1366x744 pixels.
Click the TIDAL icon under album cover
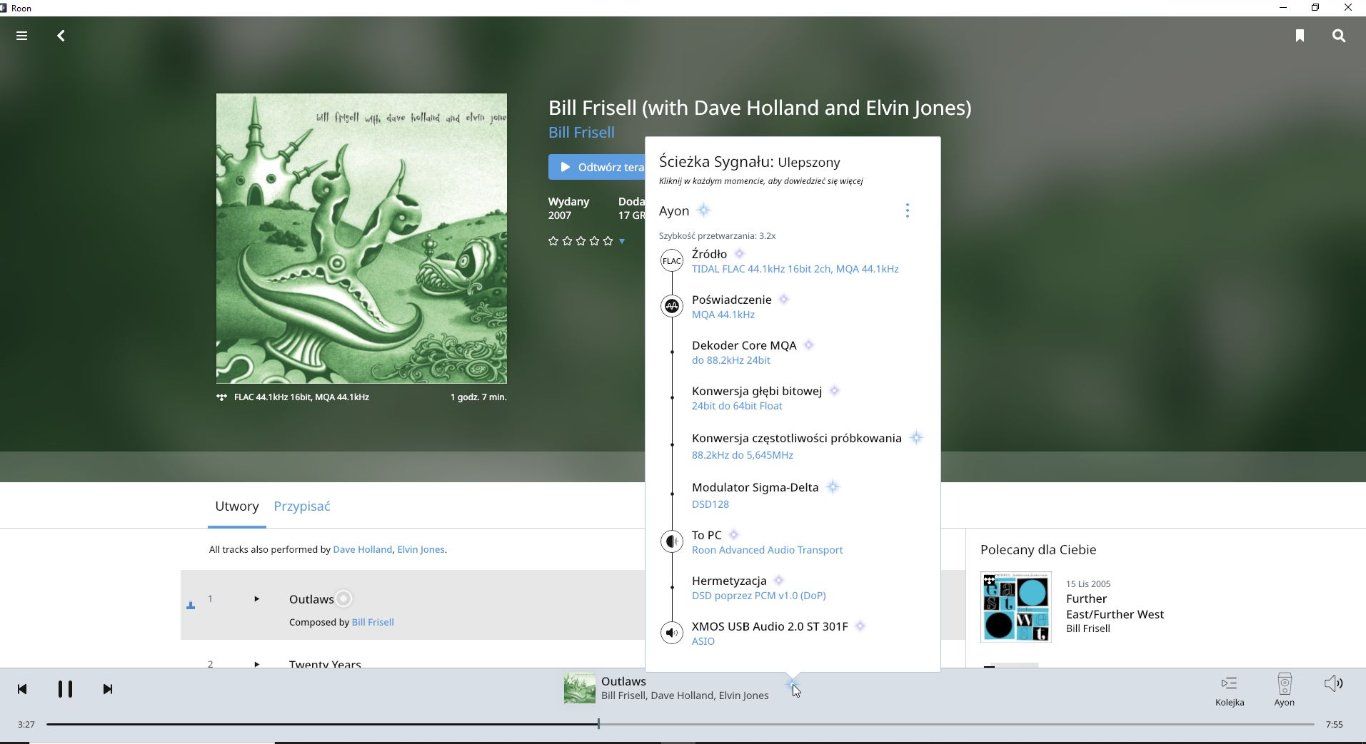coord(221,397)
